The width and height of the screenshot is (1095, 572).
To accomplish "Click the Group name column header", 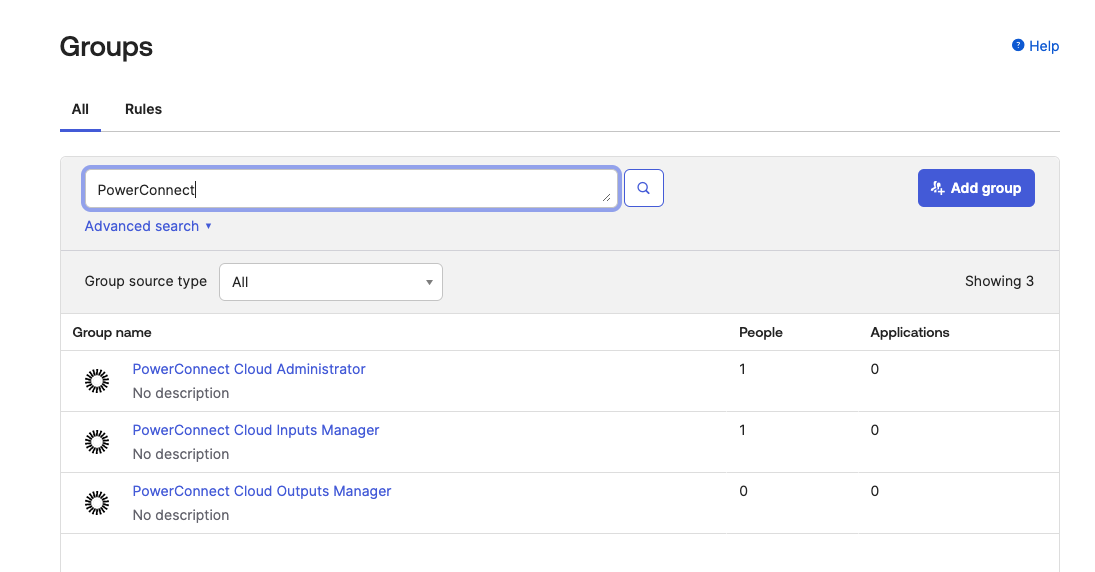I will tap(112, 332).
